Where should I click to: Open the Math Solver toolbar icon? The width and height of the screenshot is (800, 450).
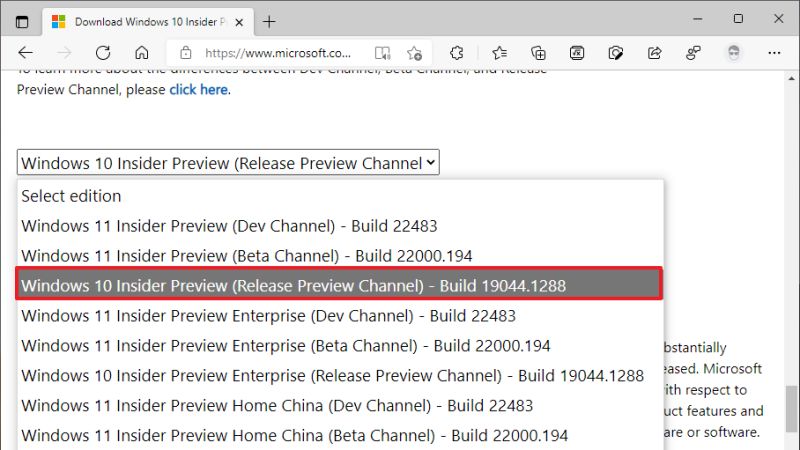[577, 53]
